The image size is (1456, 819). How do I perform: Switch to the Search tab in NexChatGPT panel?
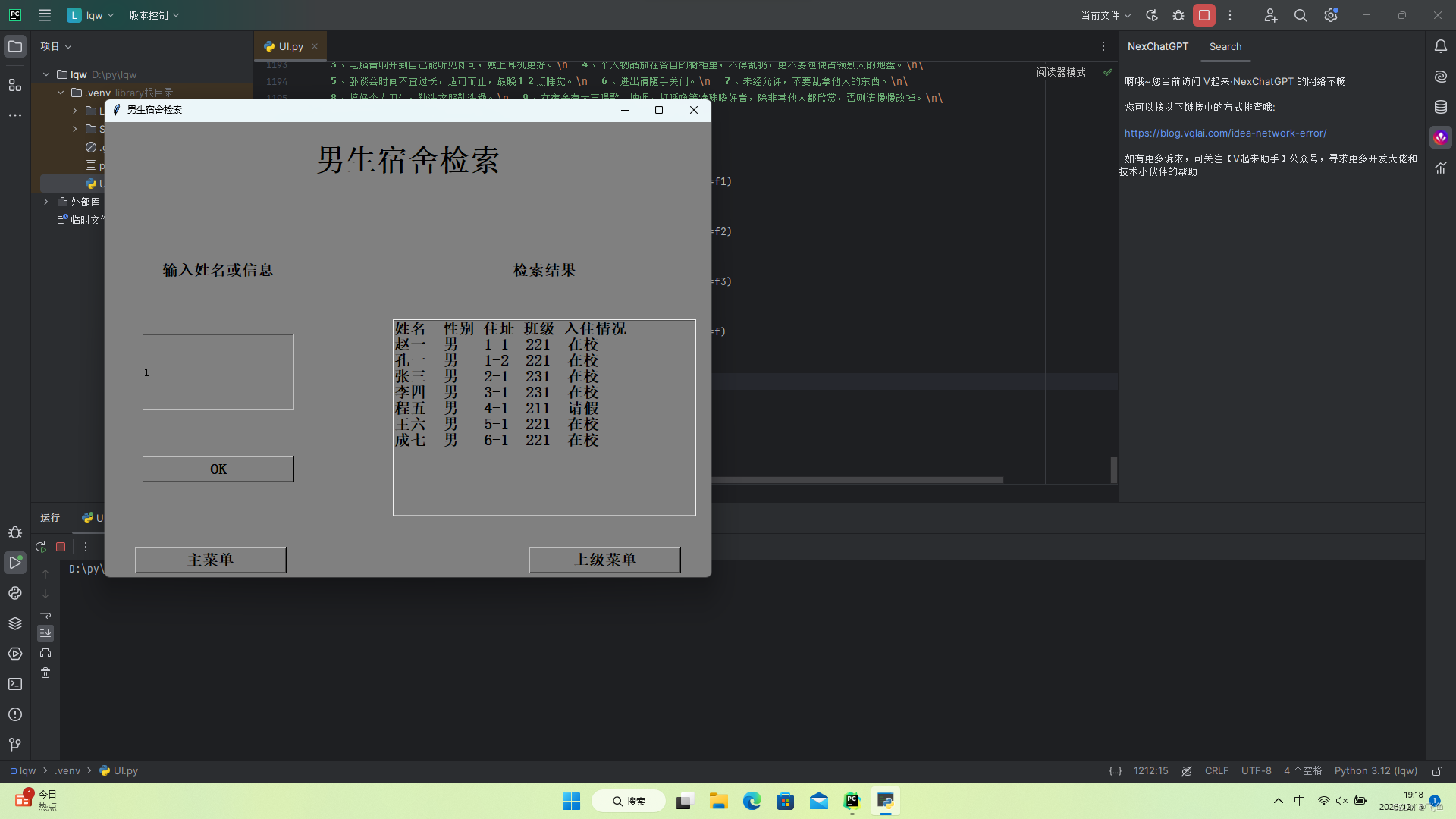(x=1225, y=46)
